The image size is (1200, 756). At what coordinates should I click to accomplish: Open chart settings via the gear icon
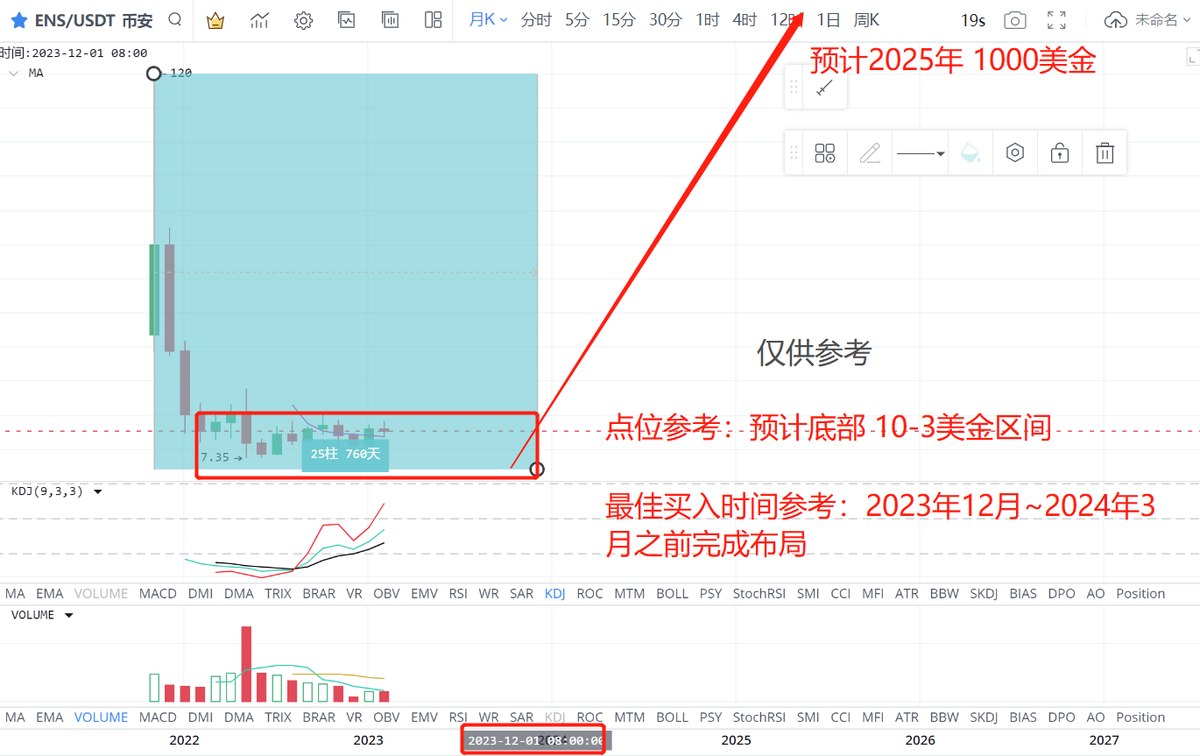pyautogui.click(x=303, y=19)
